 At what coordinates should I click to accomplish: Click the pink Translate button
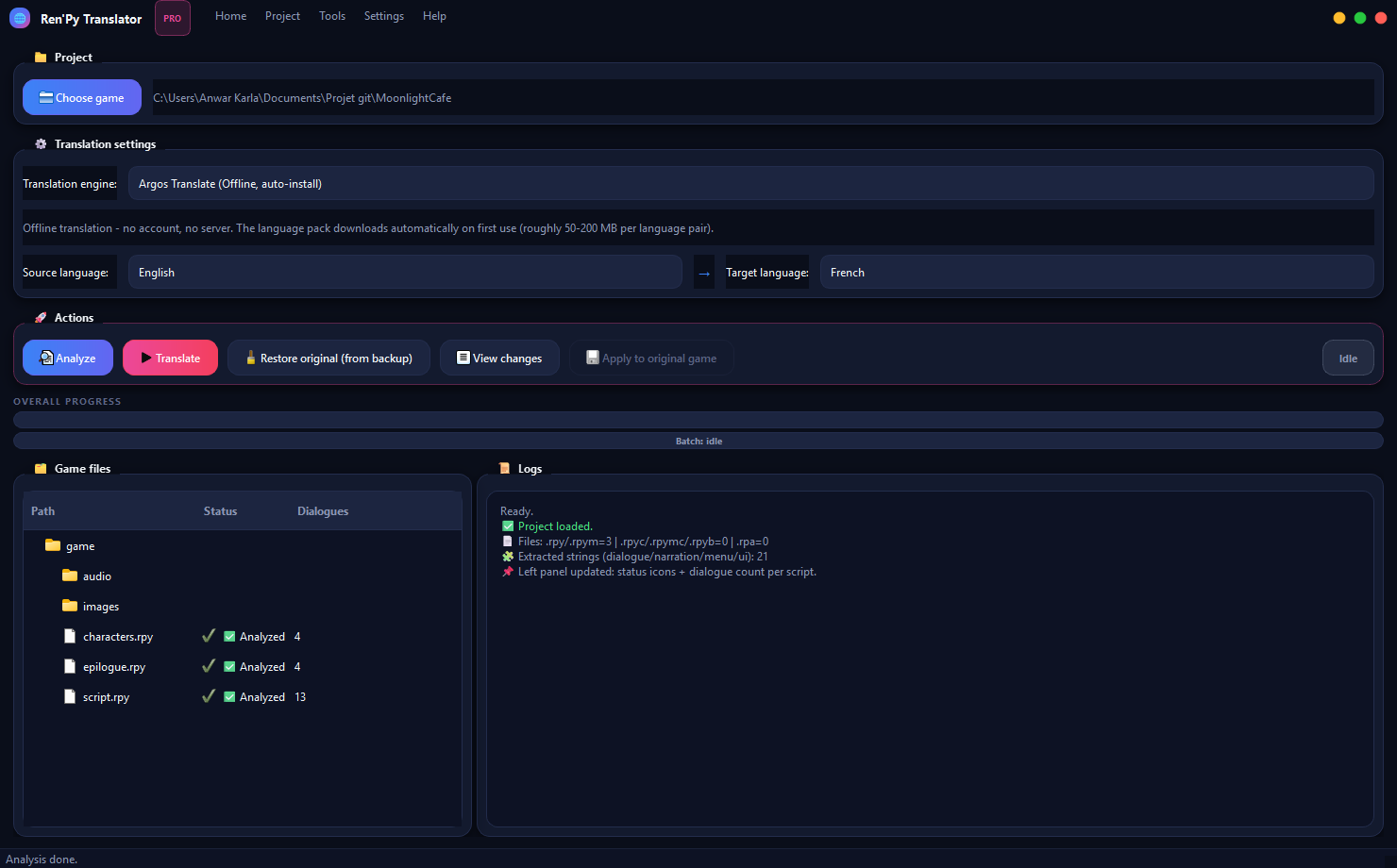[x=170, y=358]
